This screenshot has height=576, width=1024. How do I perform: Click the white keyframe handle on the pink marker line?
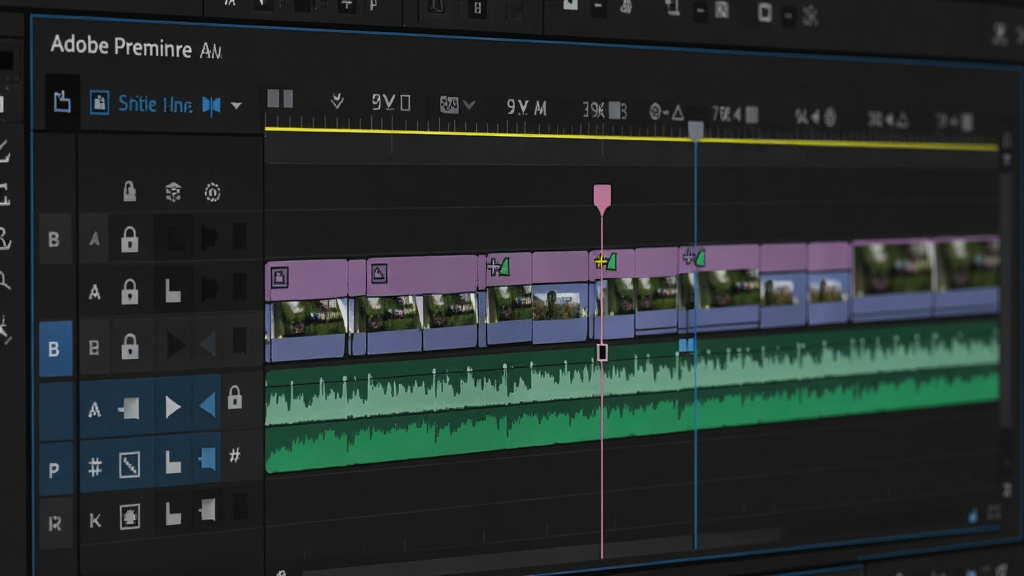(x=602, y=352)
